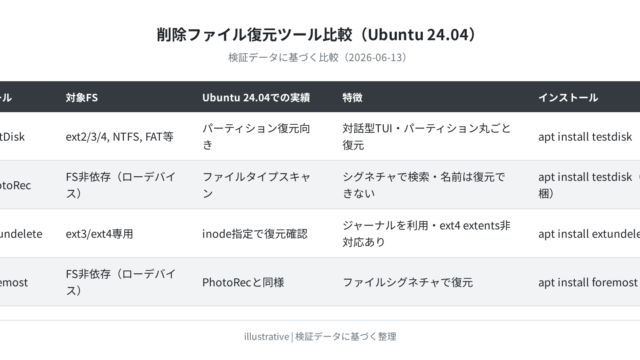Click the apt install foremost cell
Screen dimensions: 640x360
[587, 282]
